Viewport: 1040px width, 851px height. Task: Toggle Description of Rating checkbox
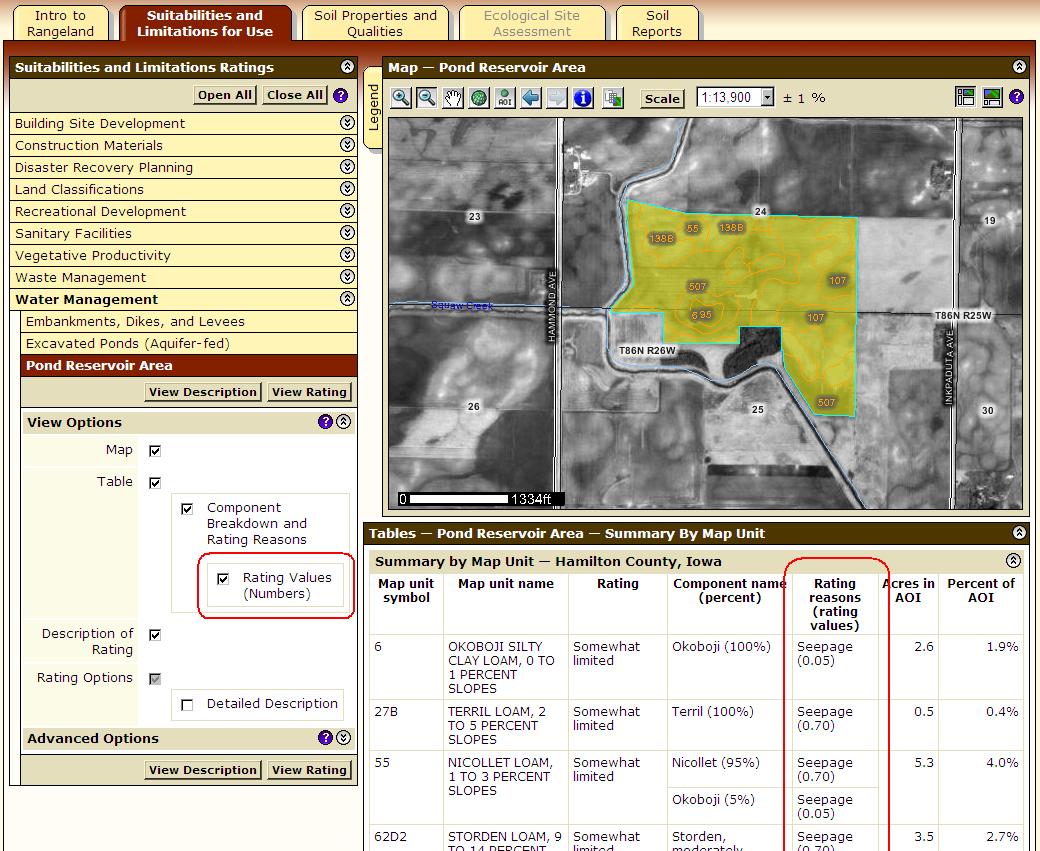point(155,635)
